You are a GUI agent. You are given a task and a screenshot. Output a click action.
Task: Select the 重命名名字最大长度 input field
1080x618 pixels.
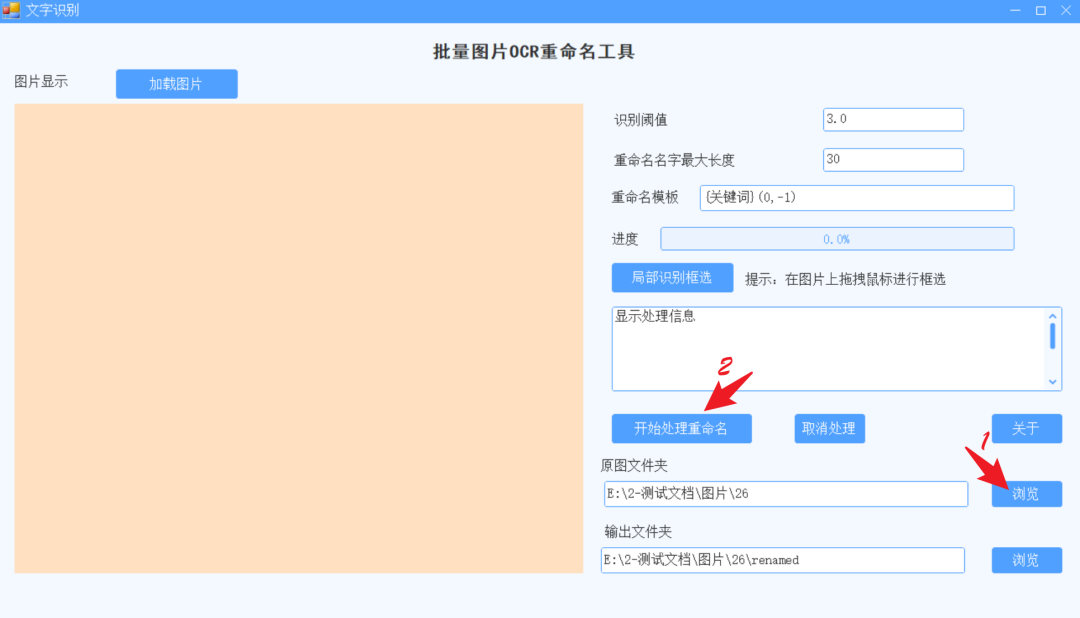pos(892,159)
